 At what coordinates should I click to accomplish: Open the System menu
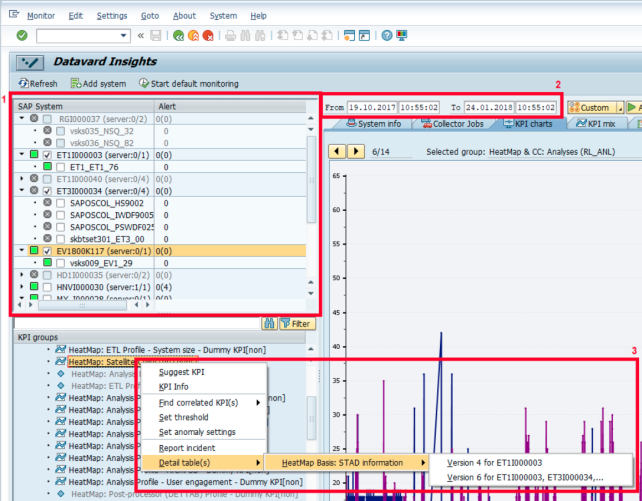(223, 16)
